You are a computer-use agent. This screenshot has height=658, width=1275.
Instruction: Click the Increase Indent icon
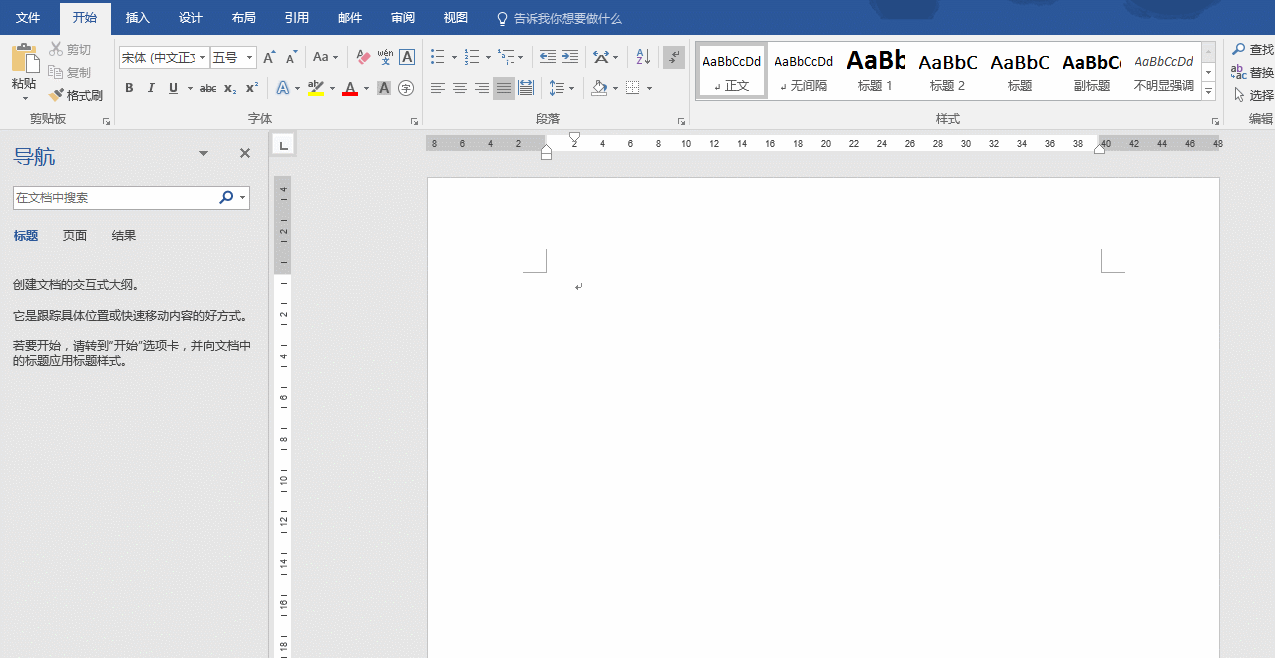pyautogui.click(x=570, y=57)
